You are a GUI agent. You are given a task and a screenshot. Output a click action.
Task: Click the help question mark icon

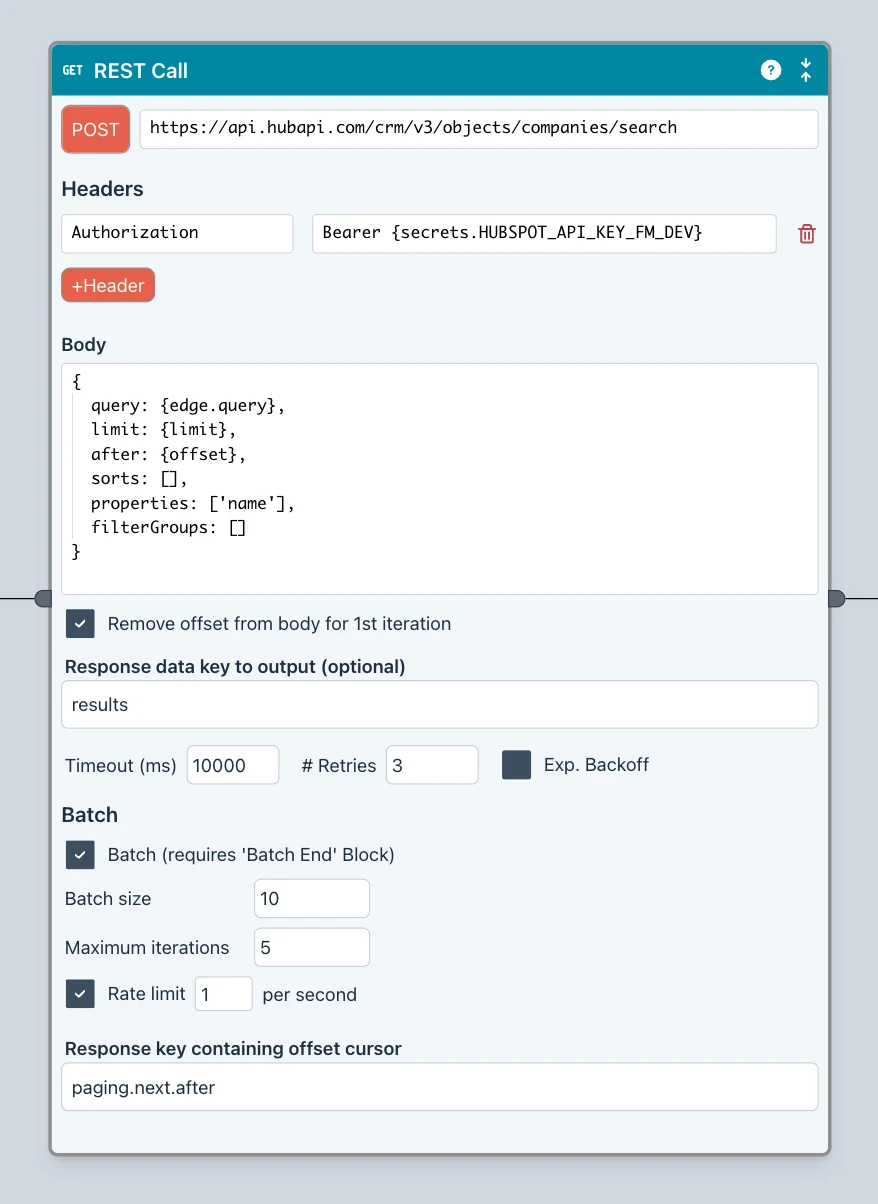tap(770, 70)
